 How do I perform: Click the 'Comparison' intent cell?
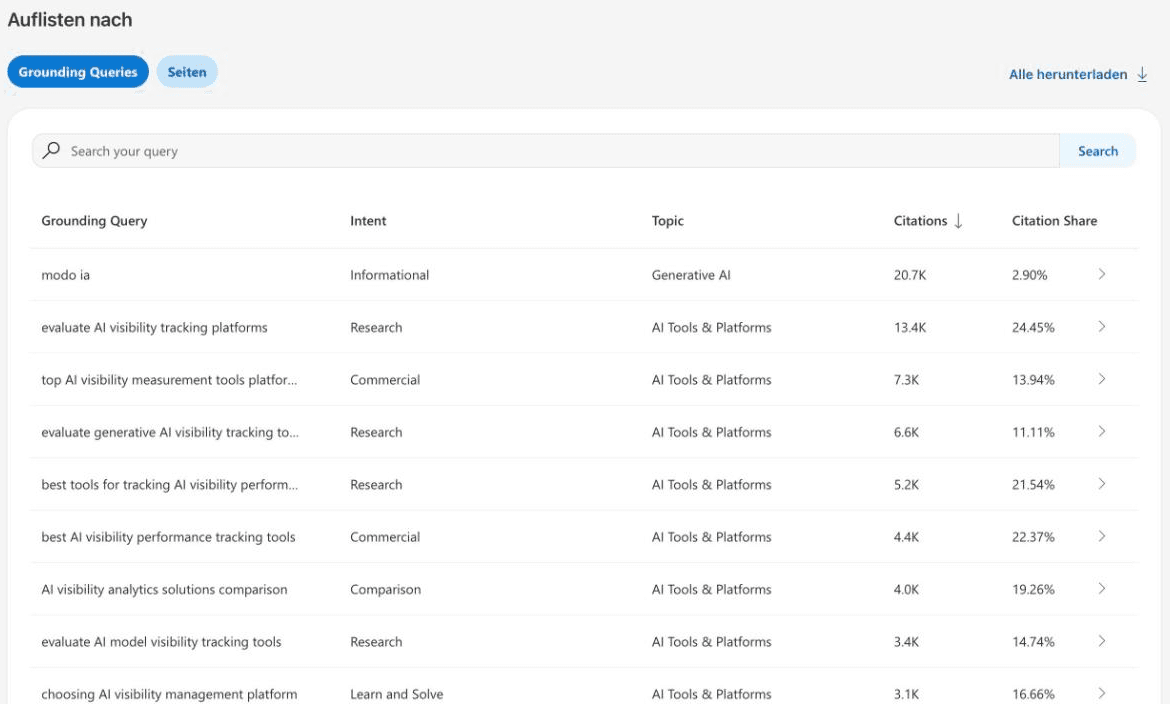point(386,590)
